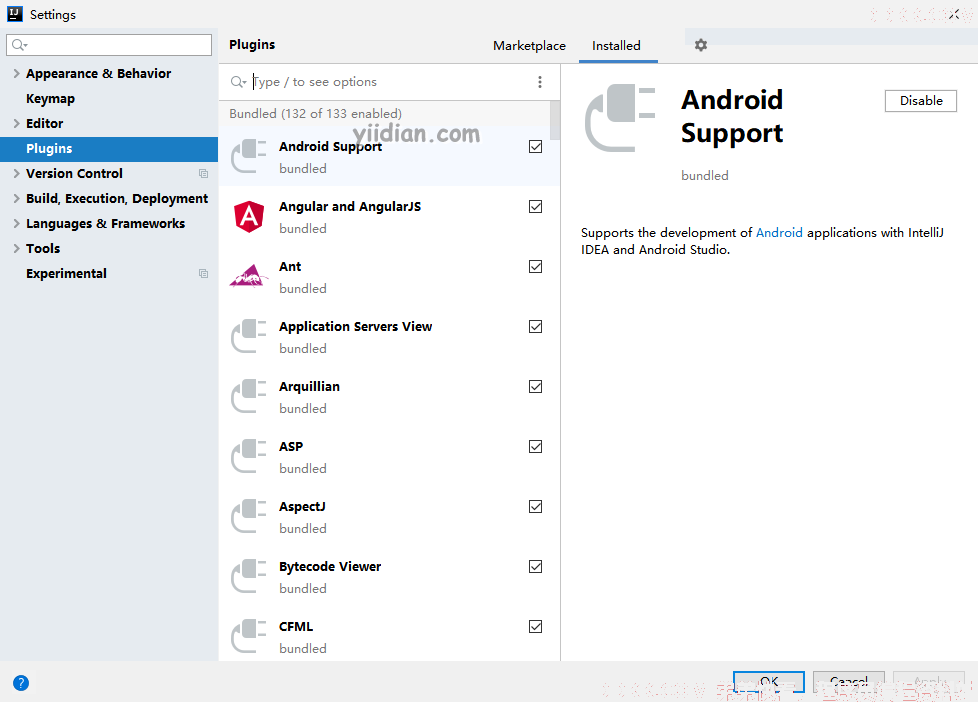This screenshot has height=702, width=978.
Task: Expand the Version Control tree node
Action: 16,173
